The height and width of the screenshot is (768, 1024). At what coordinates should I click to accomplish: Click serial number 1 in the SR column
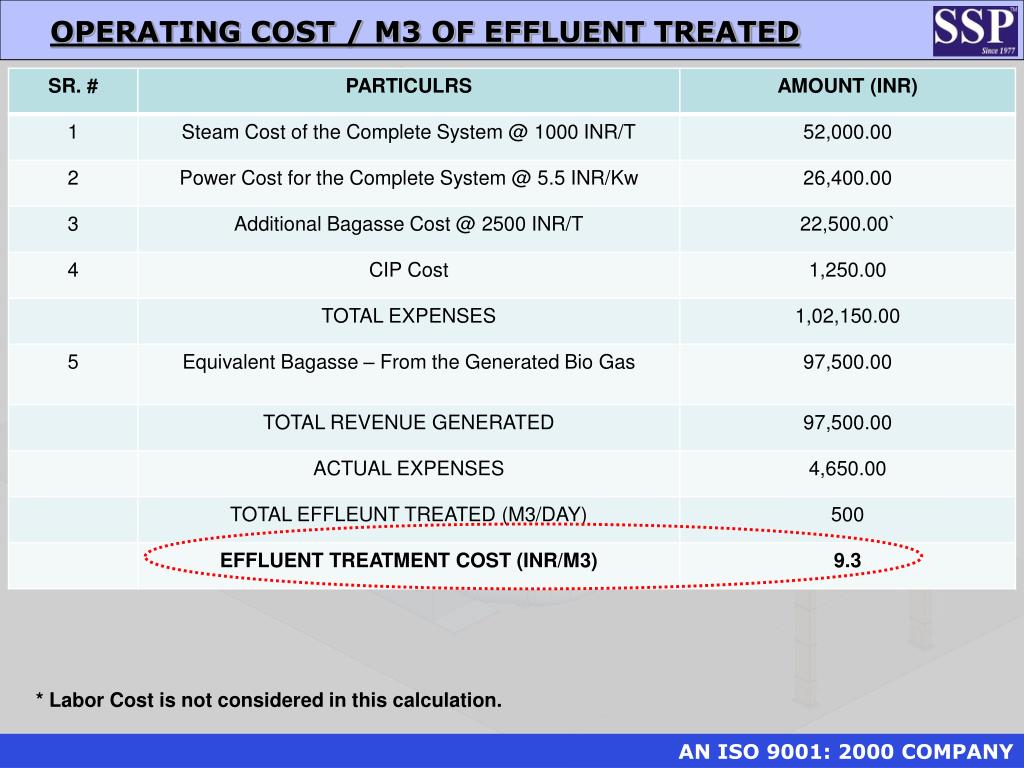72,133
